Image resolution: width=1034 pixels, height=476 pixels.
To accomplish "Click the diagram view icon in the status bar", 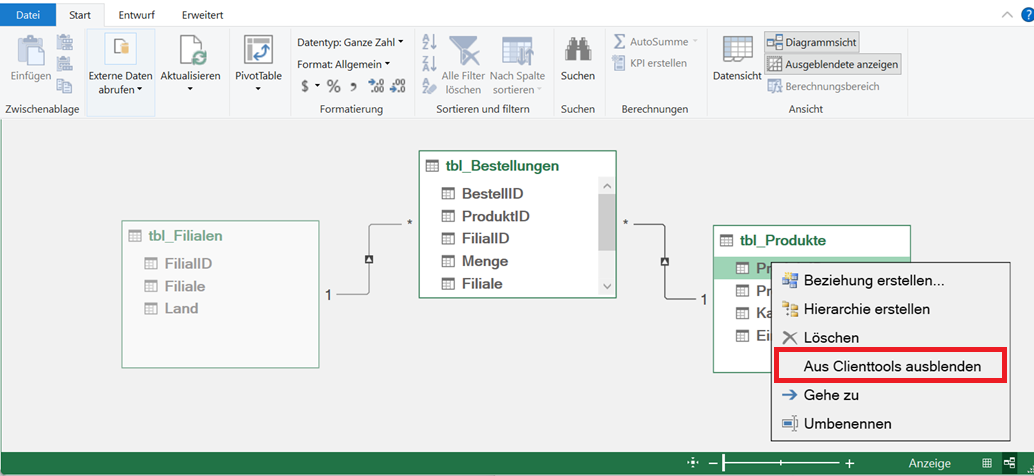I will 1010,463.
